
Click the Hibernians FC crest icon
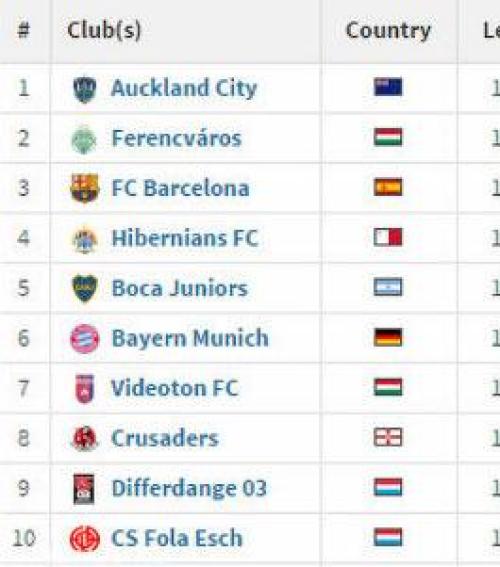(85, 239)
